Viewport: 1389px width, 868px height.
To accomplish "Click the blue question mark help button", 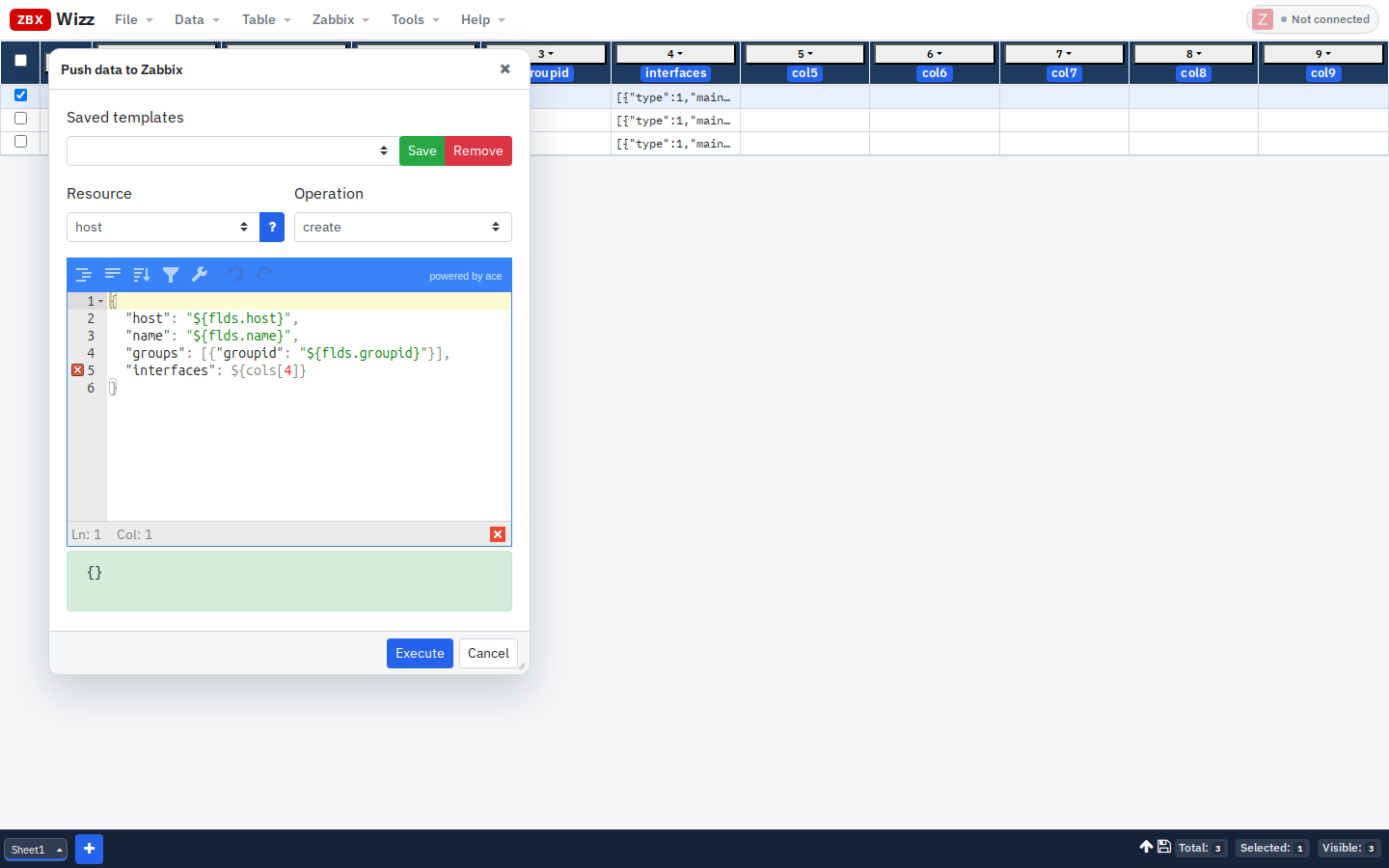I will coord(272,227).
